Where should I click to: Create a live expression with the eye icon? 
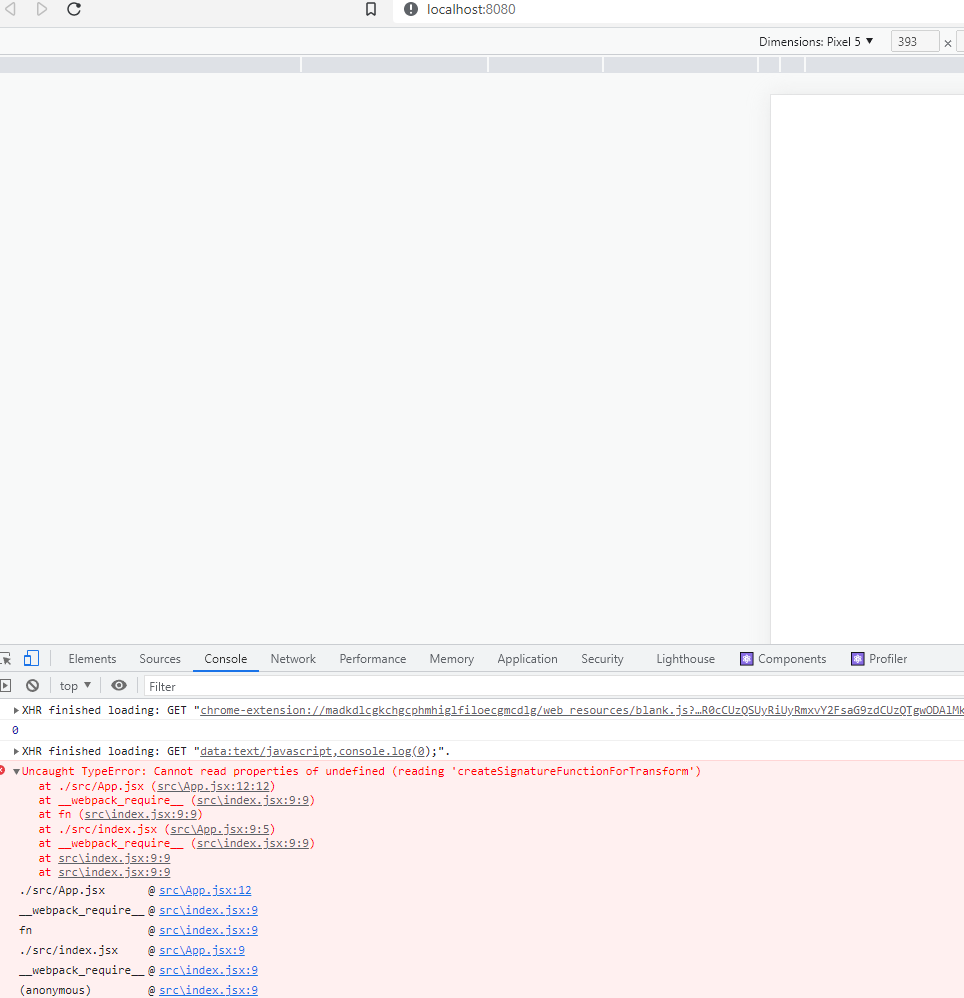(x=119, y=685)
